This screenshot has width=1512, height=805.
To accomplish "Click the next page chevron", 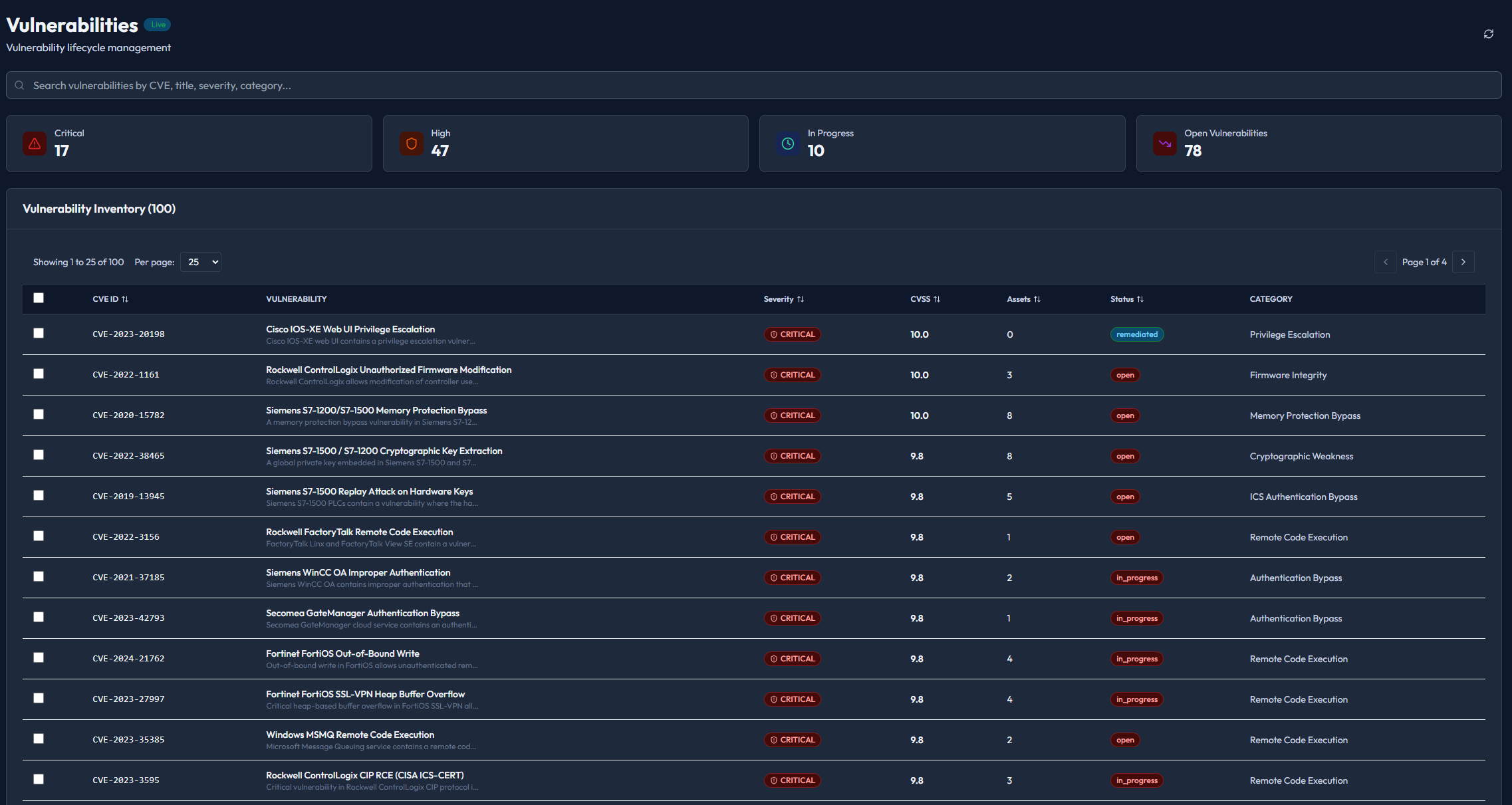I will point(1463,262).
